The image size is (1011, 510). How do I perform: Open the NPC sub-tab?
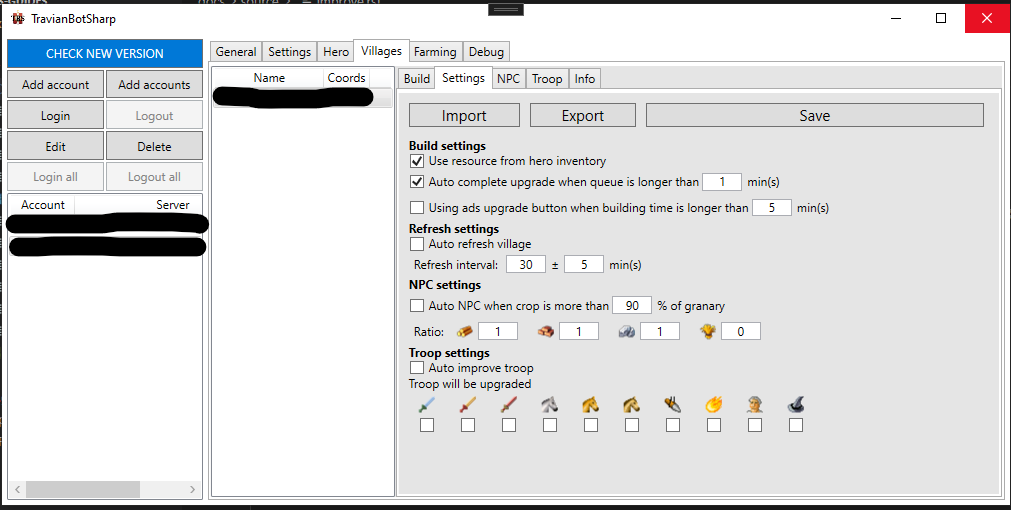508,79
